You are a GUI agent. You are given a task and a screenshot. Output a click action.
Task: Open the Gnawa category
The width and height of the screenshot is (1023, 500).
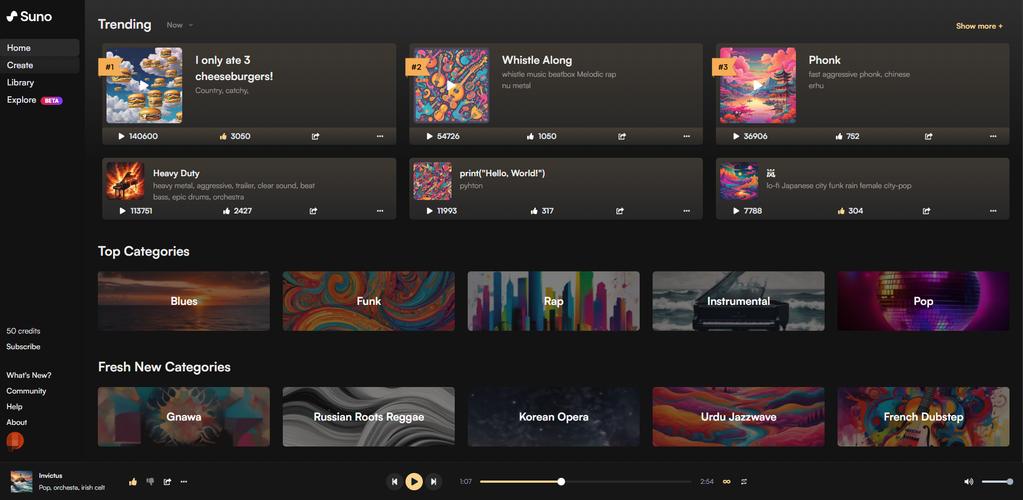tap(183, 416)
